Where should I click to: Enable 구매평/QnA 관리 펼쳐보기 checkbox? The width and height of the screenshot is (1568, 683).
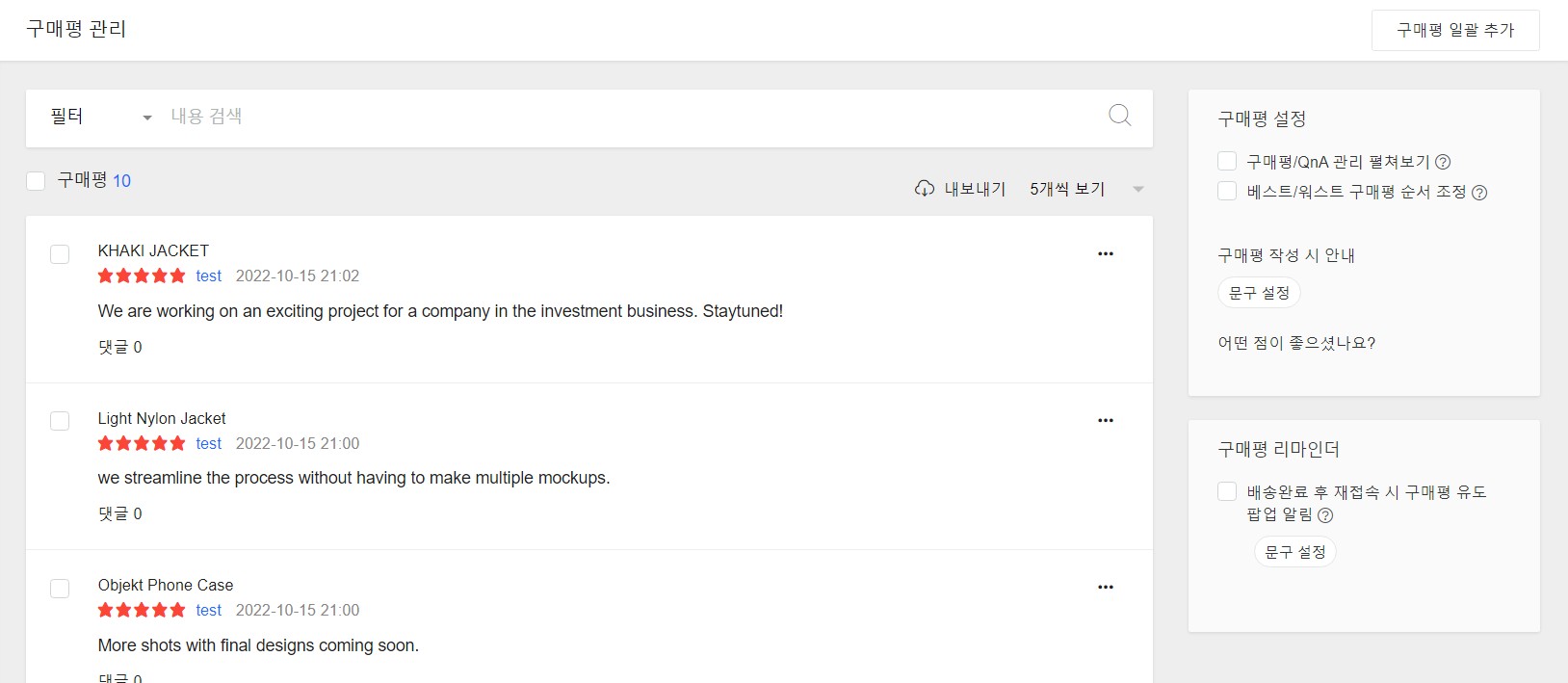click(x=1227, y=161)
